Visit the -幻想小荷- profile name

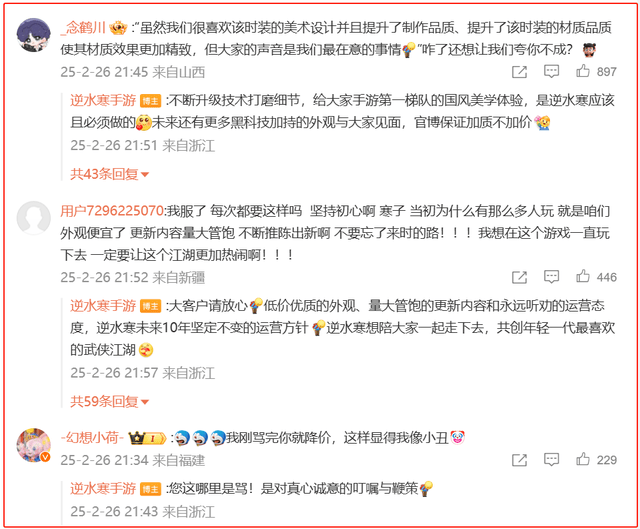[92, 438]
